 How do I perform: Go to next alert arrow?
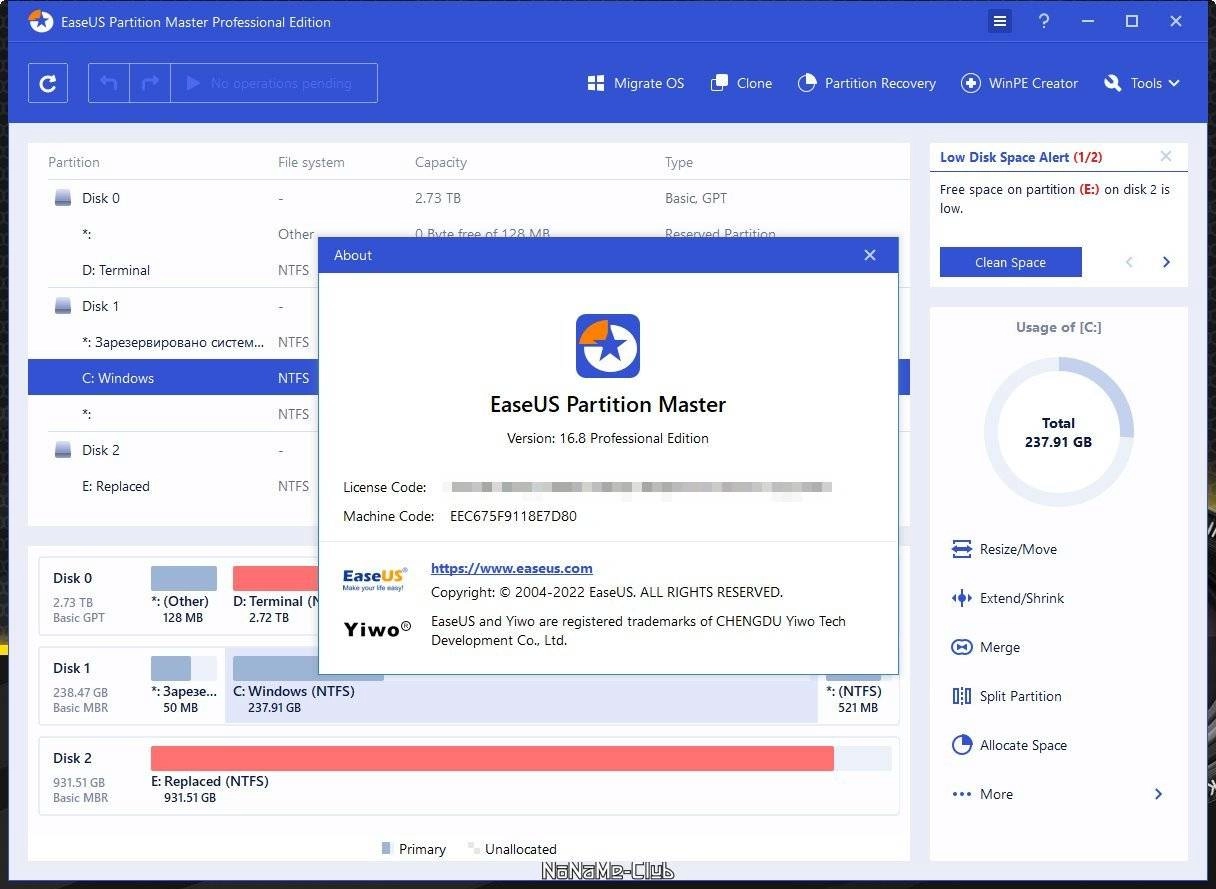coord(1166,262)
